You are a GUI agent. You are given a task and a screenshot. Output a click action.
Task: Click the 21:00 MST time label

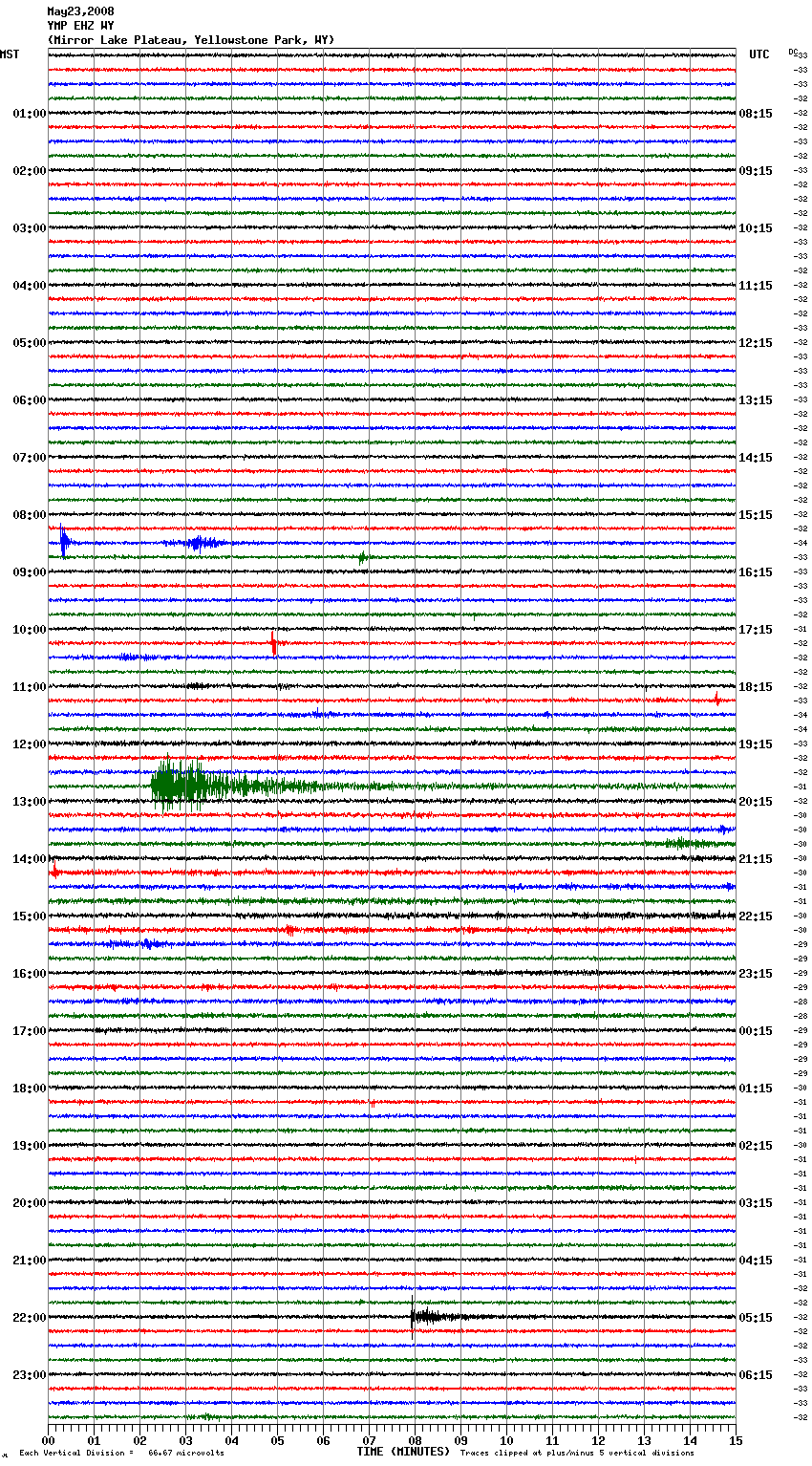coord(29,1261)
